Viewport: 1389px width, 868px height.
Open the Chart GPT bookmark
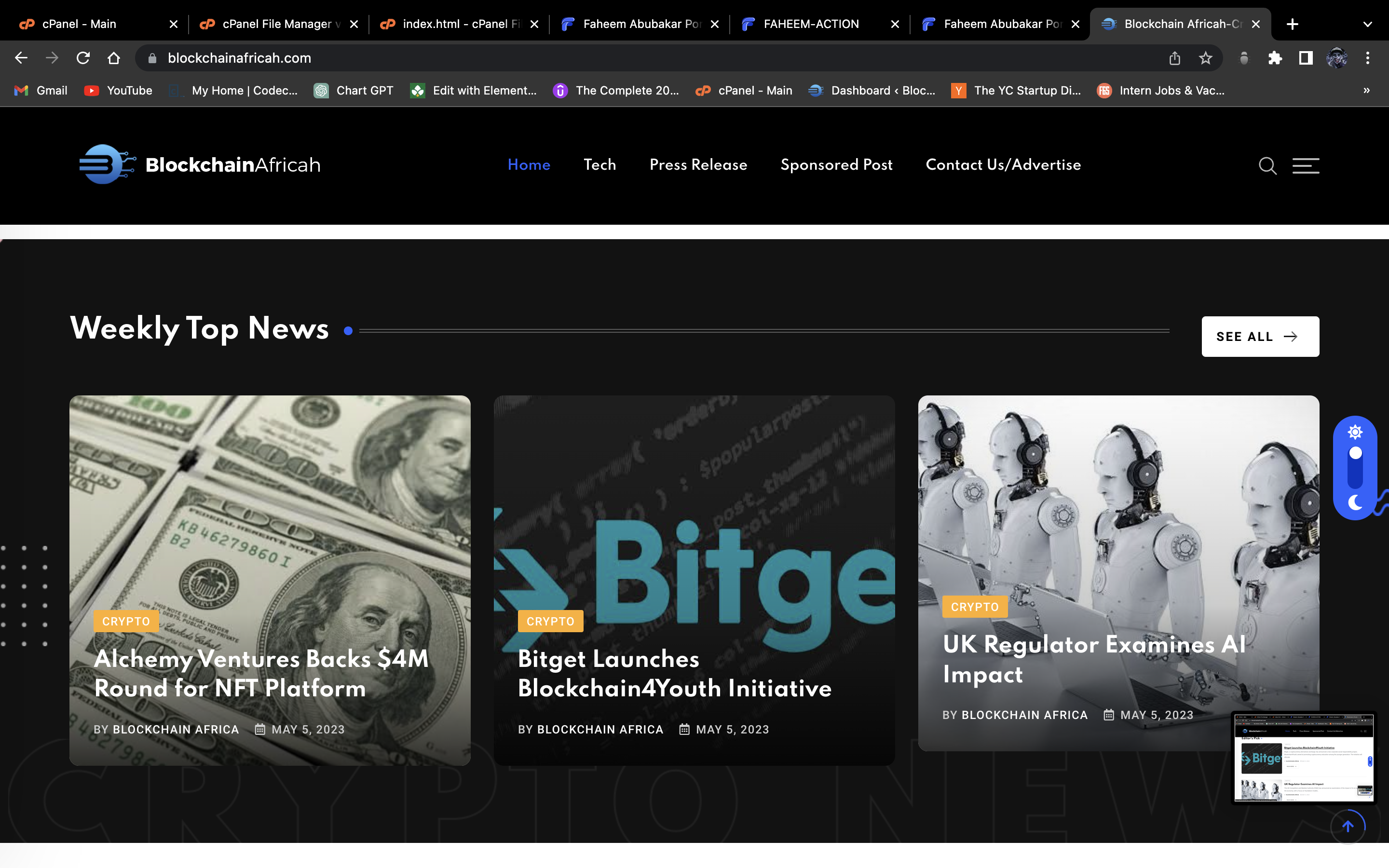pos(354,91)
